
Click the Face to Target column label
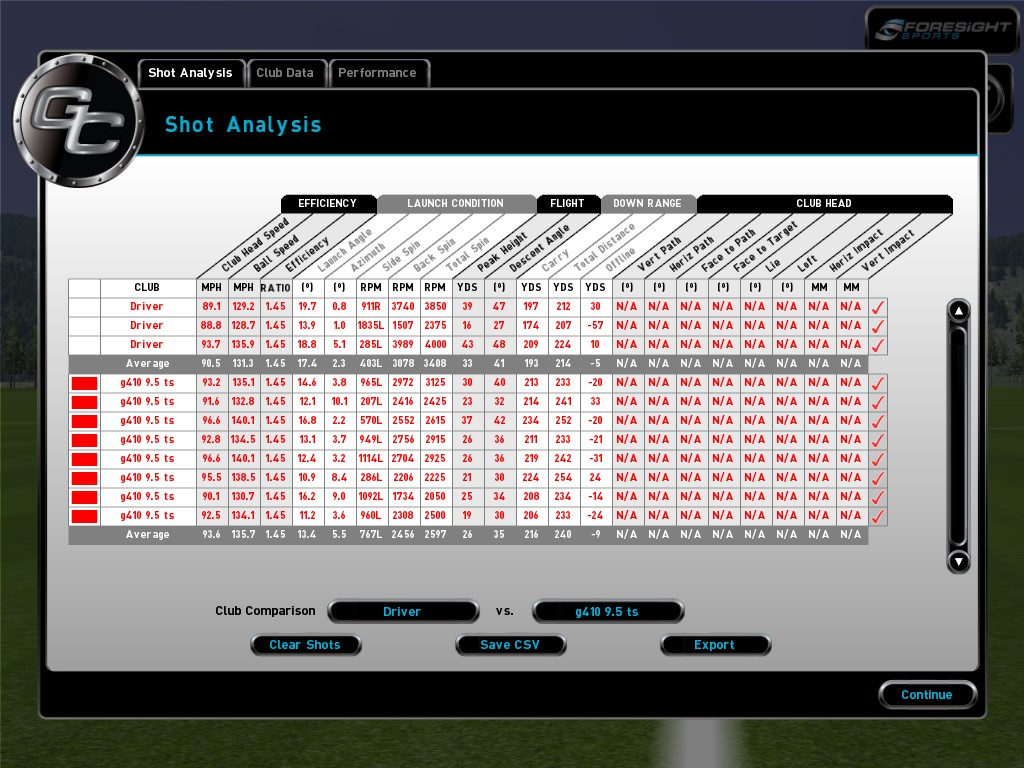[x=765, y=246]
